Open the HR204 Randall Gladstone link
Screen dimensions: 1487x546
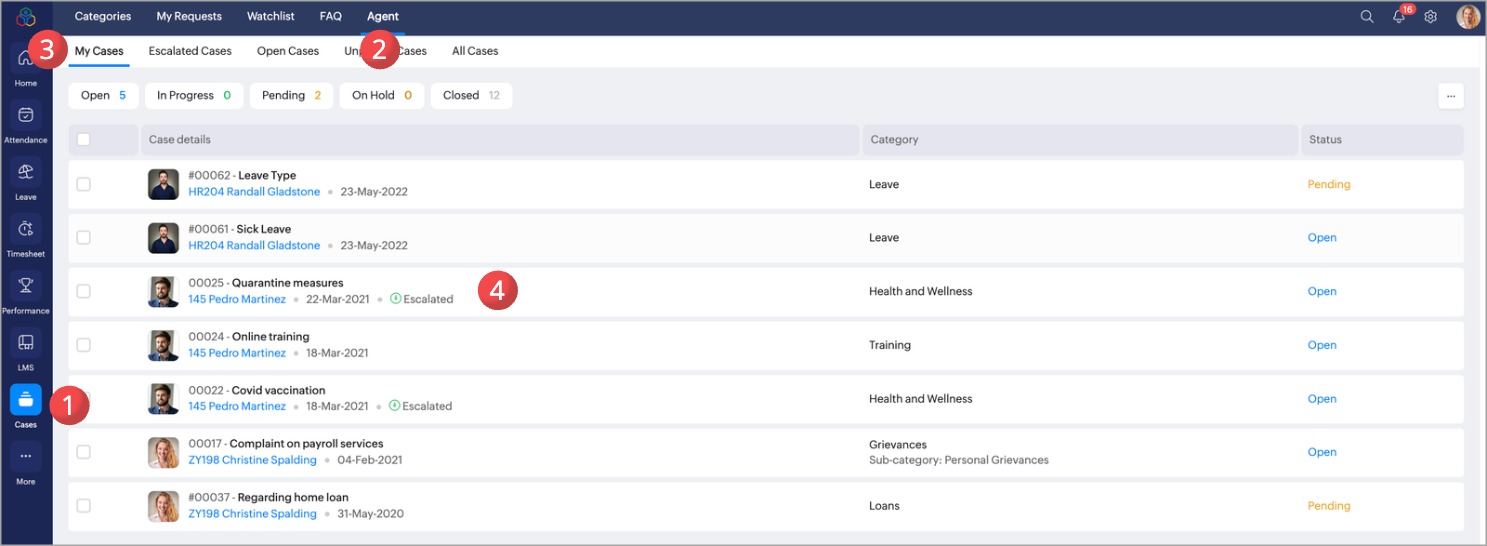tap(254, 192)
